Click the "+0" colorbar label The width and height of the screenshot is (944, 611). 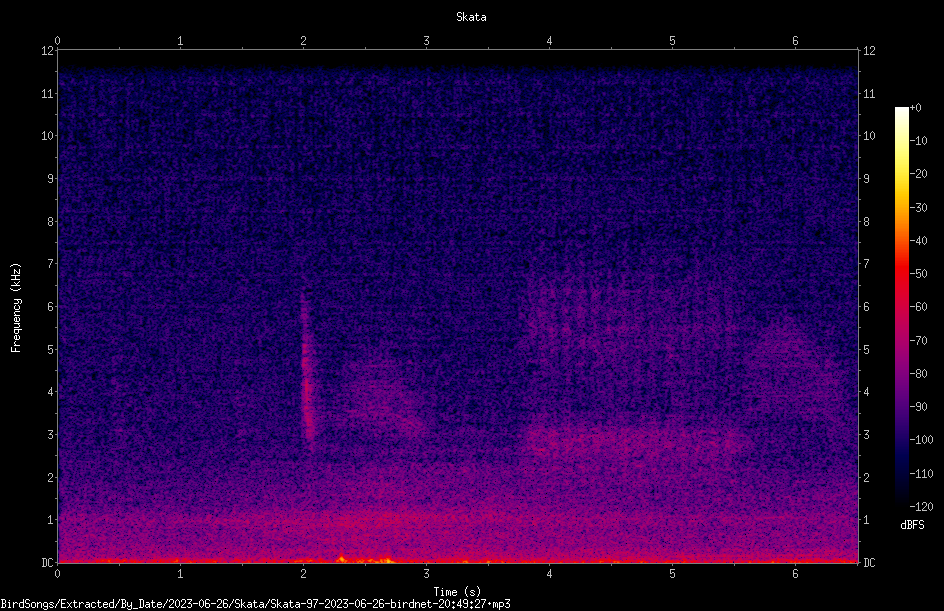click(x=915, y=108)
